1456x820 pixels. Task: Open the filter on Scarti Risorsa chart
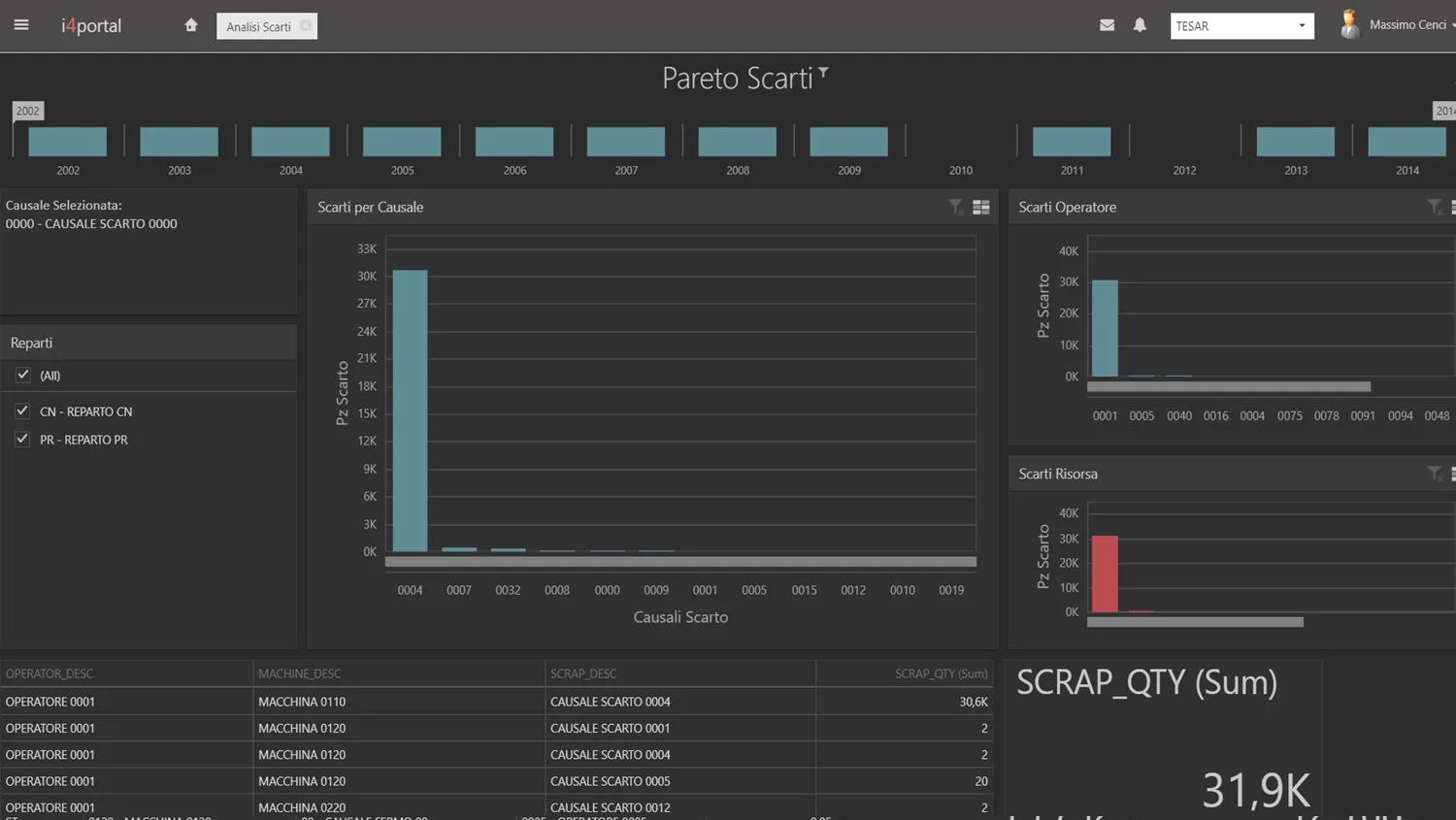1434,474
